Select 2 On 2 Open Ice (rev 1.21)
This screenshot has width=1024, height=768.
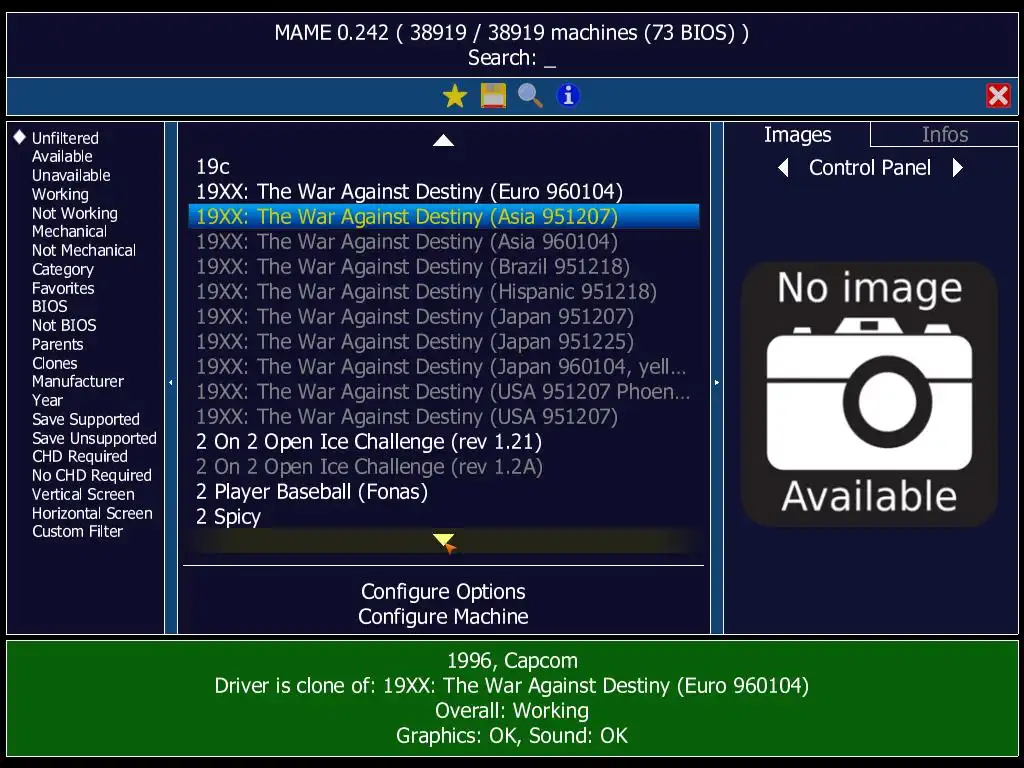pos(443,441)
